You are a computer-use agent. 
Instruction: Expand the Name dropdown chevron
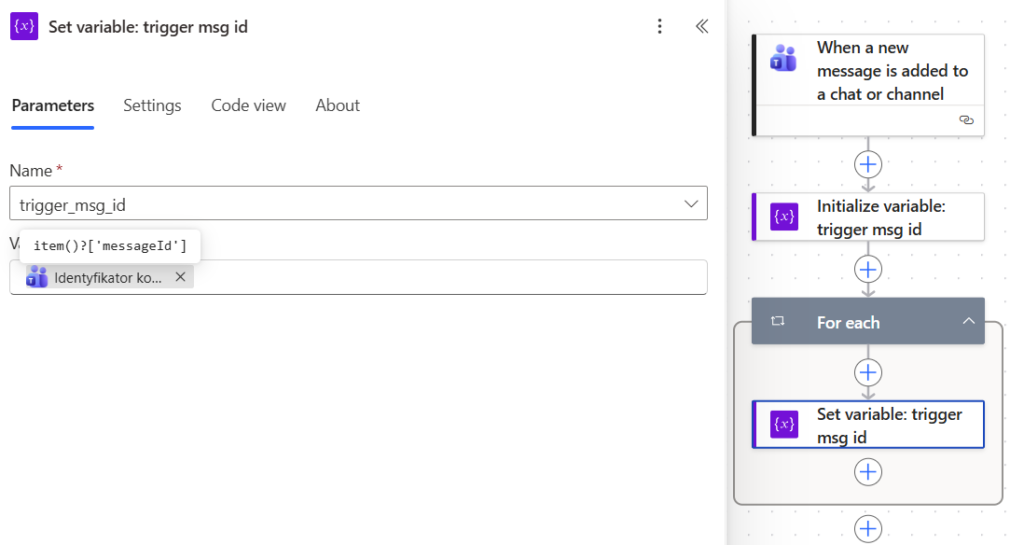pos(691,204)
